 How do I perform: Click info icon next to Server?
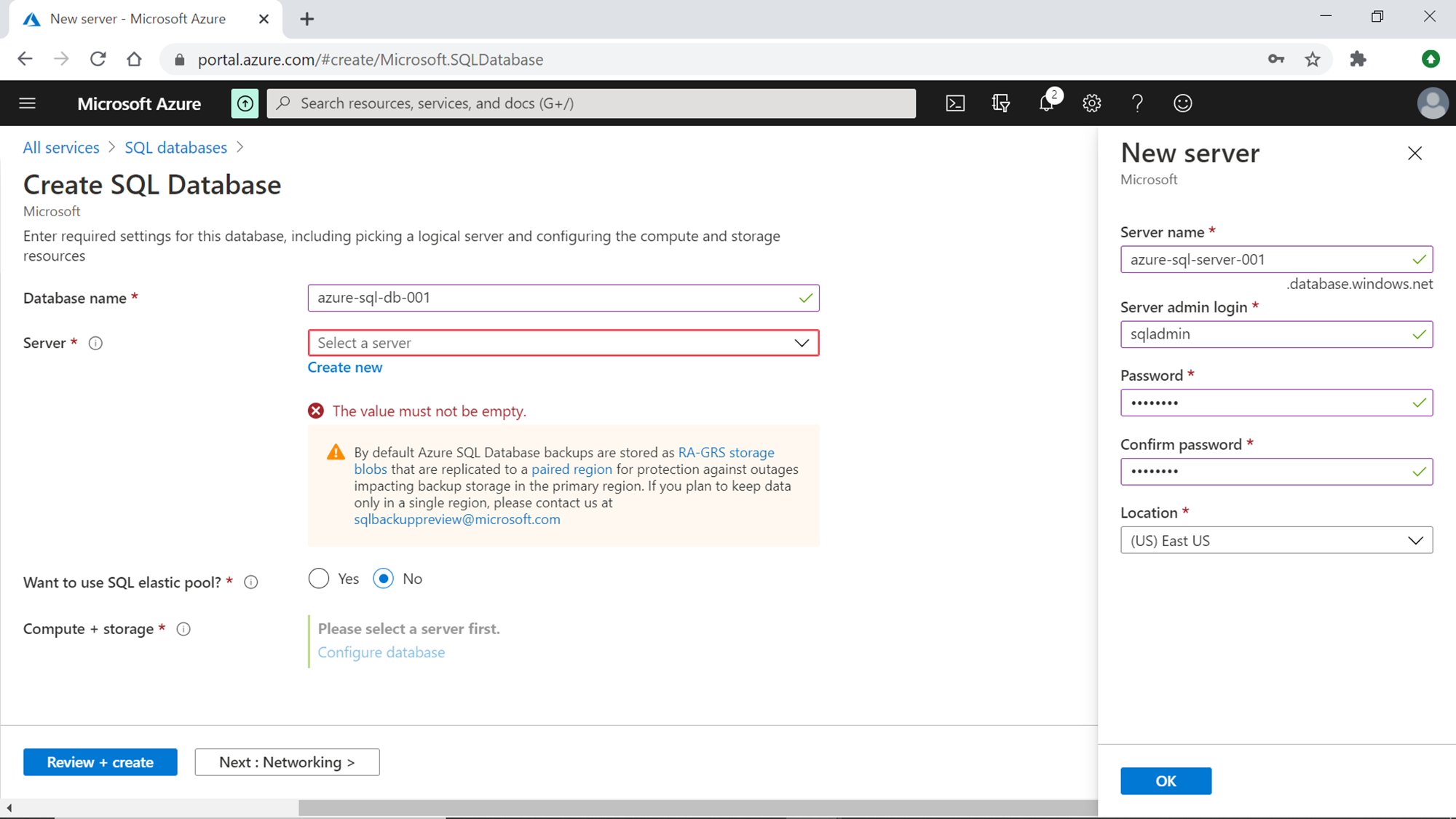[x=95, y=343]
